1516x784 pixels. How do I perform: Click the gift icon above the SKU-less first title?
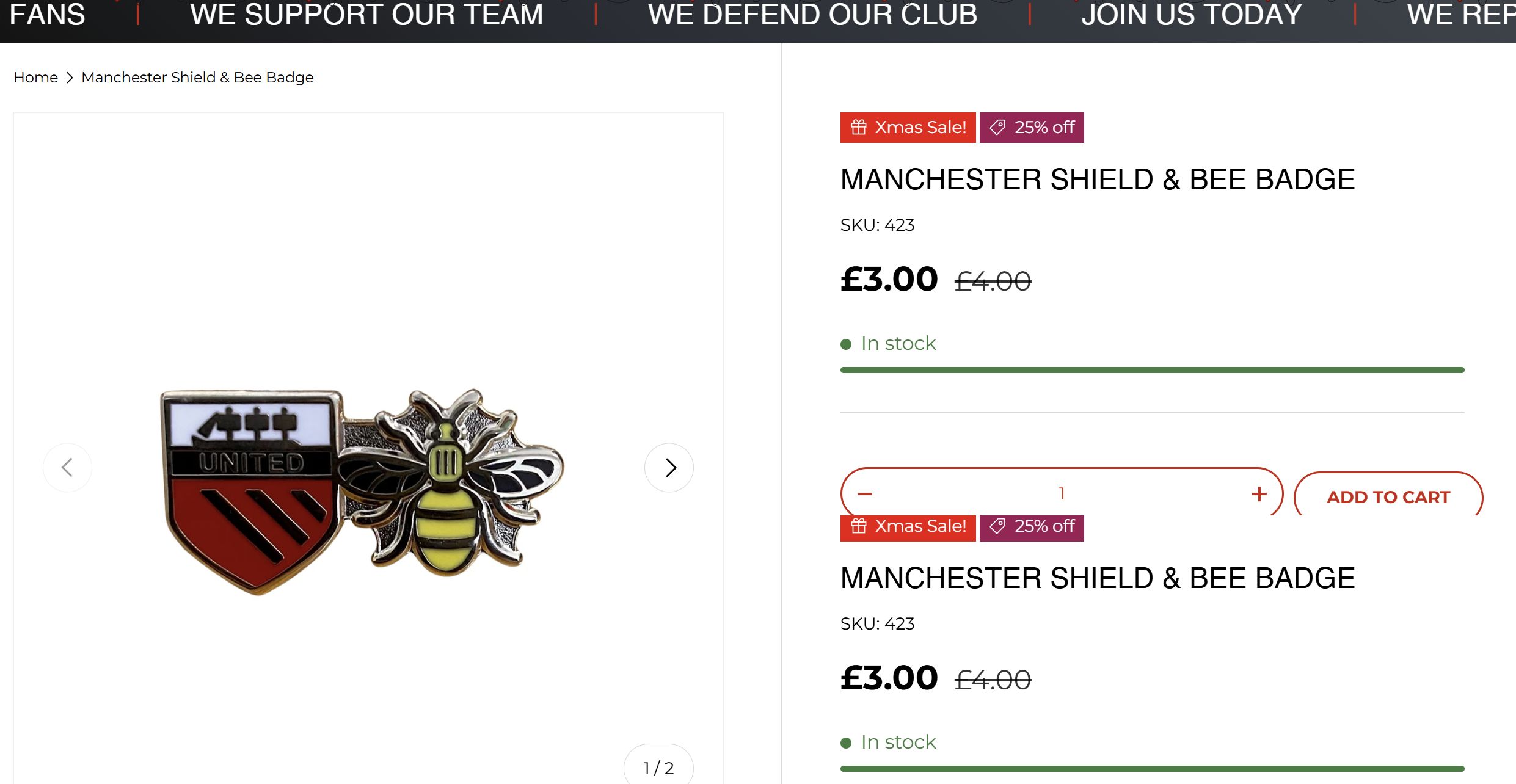pos(859,127)
